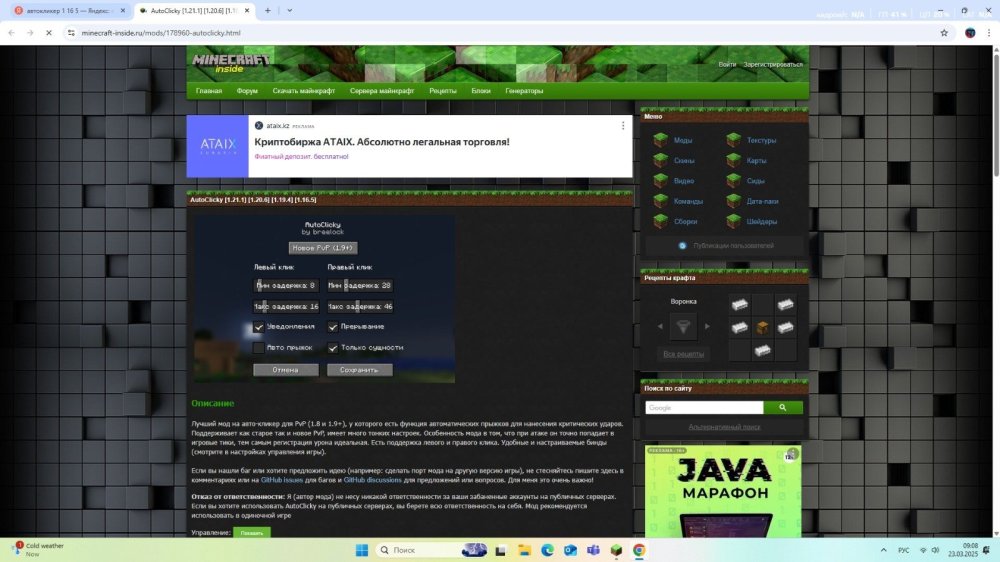
Task: Open the Моды menu link
Action: click(x=682, y=140)
